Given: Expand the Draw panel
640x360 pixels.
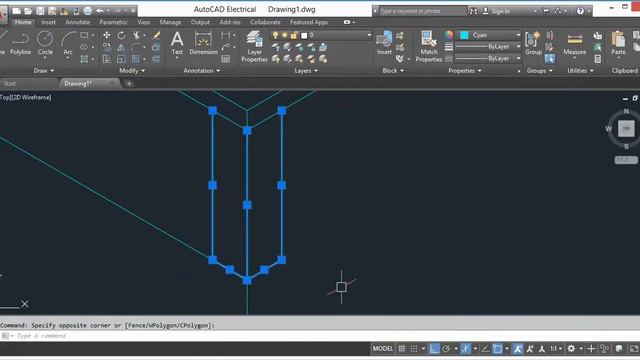Looking at the screenshot, I should click(x=43, y=71).
